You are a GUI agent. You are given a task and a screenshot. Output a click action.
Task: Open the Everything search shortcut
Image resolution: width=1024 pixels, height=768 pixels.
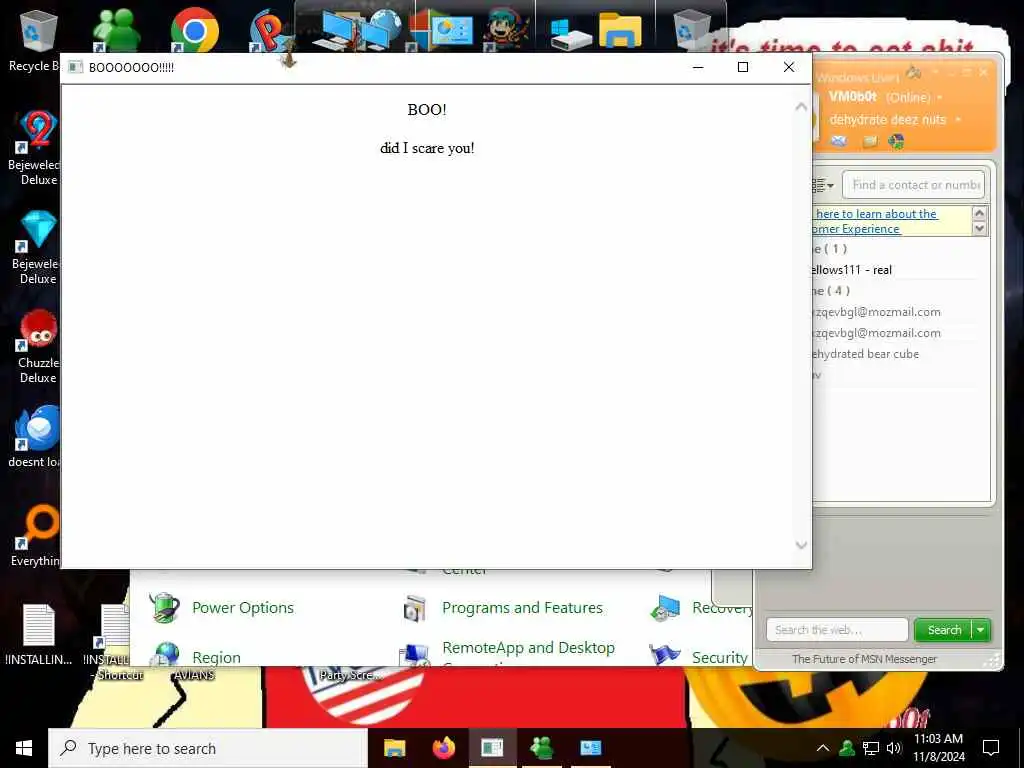pos(38,528)
